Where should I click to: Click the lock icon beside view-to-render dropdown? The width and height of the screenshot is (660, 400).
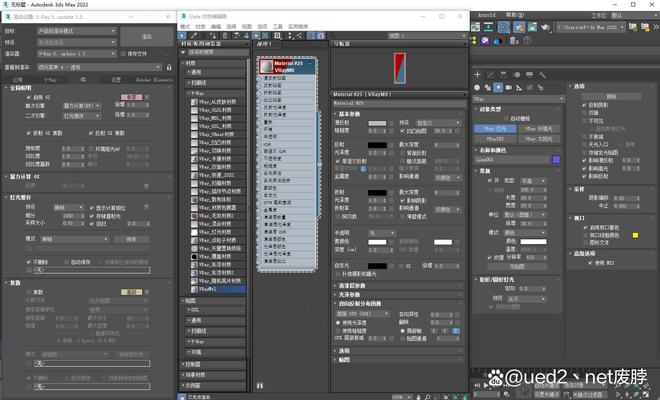tap(169, 67)
